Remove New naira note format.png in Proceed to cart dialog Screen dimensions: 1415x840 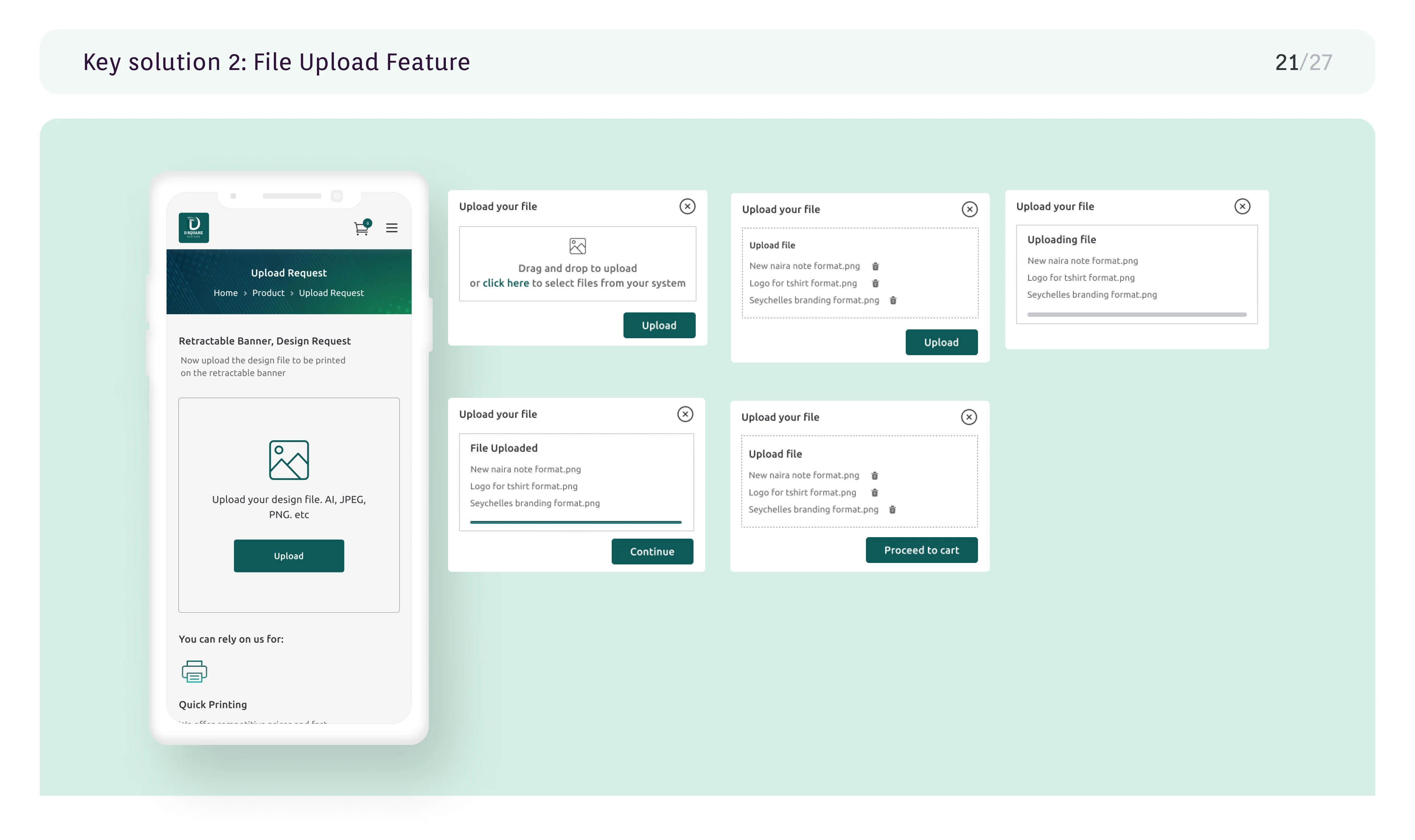coord(874,476)
